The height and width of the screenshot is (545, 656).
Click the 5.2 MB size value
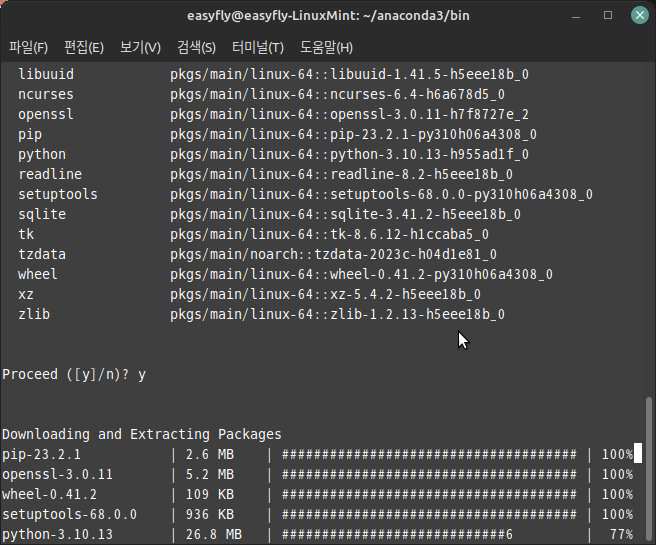coord(210,475)
